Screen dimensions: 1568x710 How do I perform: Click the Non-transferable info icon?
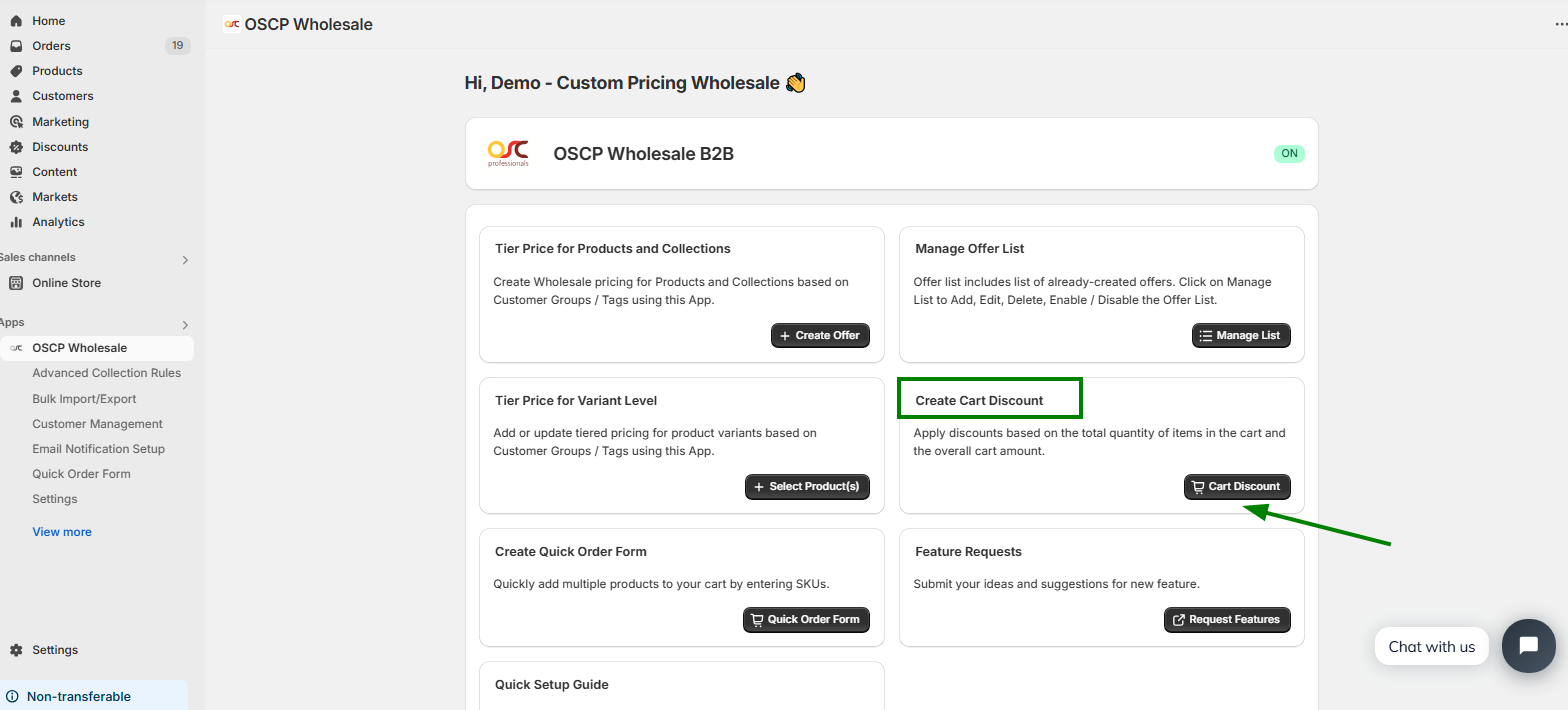point(12,697)
